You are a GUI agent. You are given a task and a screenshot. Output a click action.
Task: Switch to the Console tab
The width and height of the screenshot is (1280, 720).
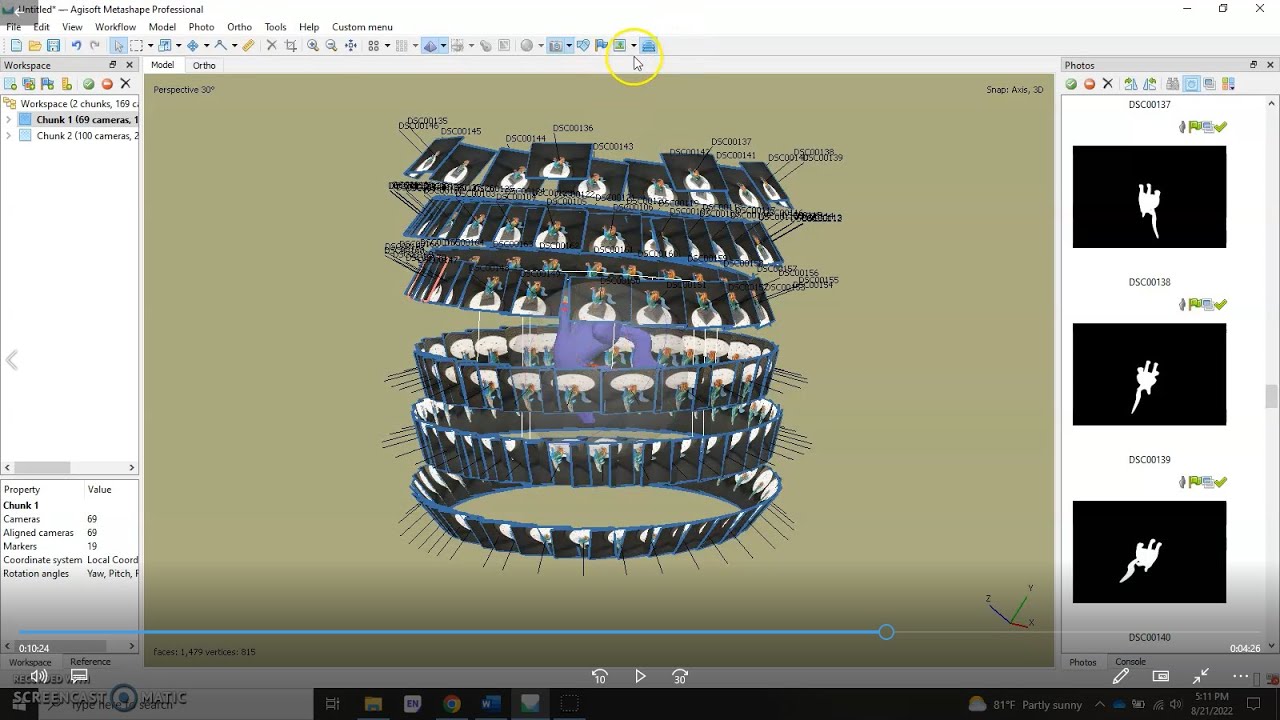tap(1130, 662)
